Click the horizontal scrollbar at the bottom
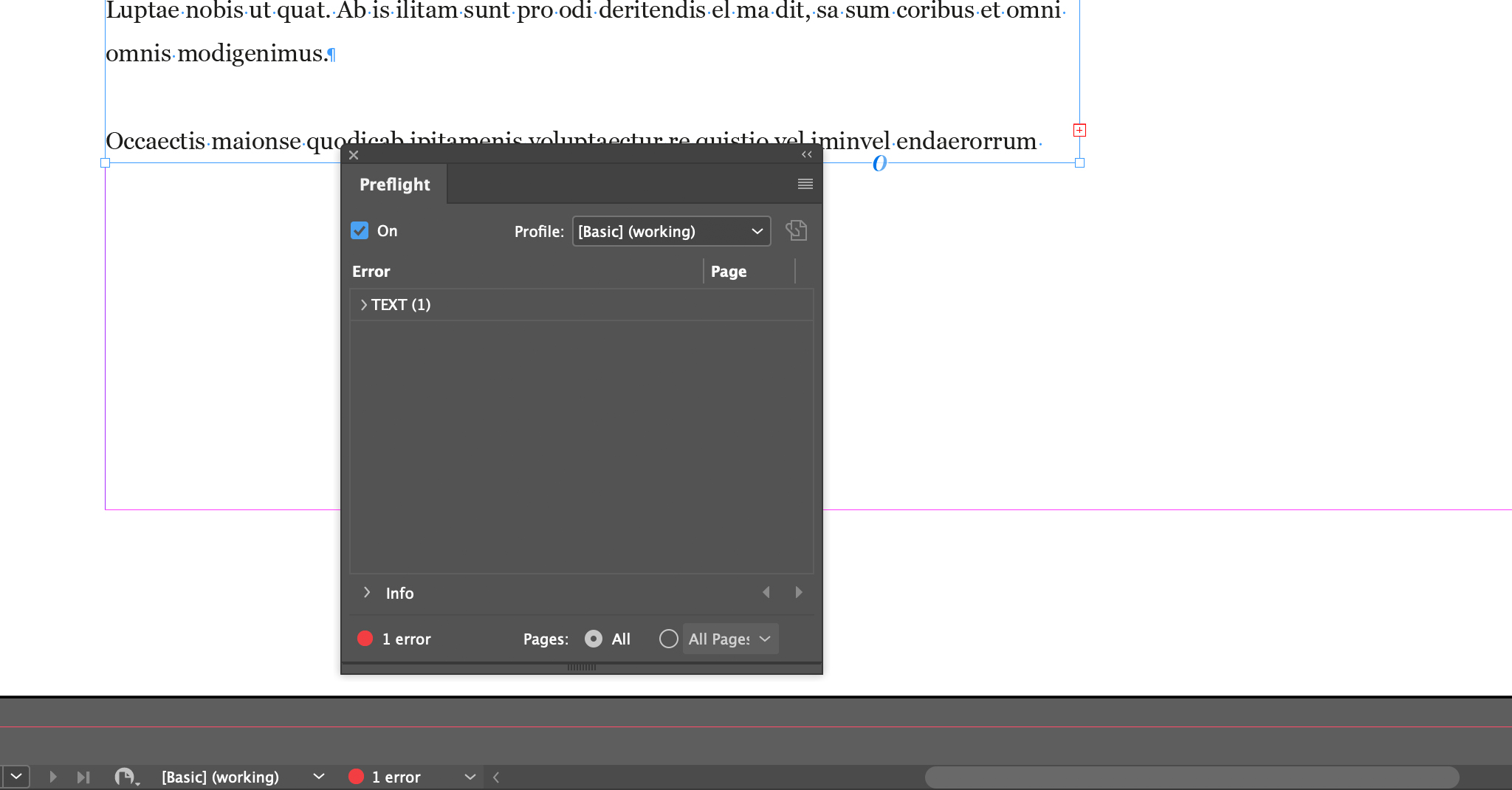 coord(1191,777)
